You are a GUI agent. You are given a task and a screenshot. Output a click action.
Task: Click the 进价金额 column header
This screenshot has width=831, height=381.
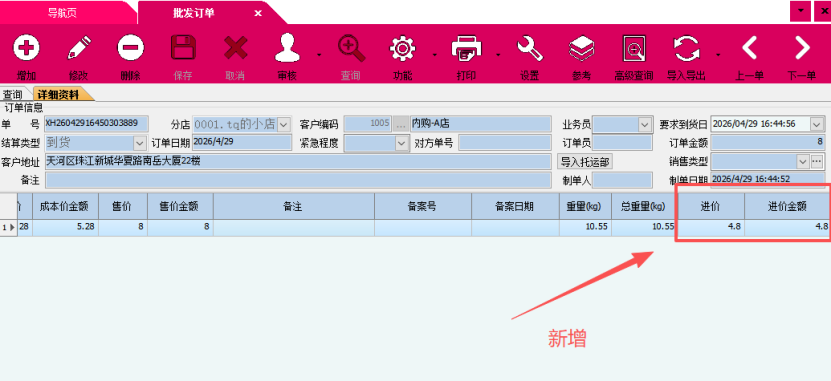click(788, 207)
